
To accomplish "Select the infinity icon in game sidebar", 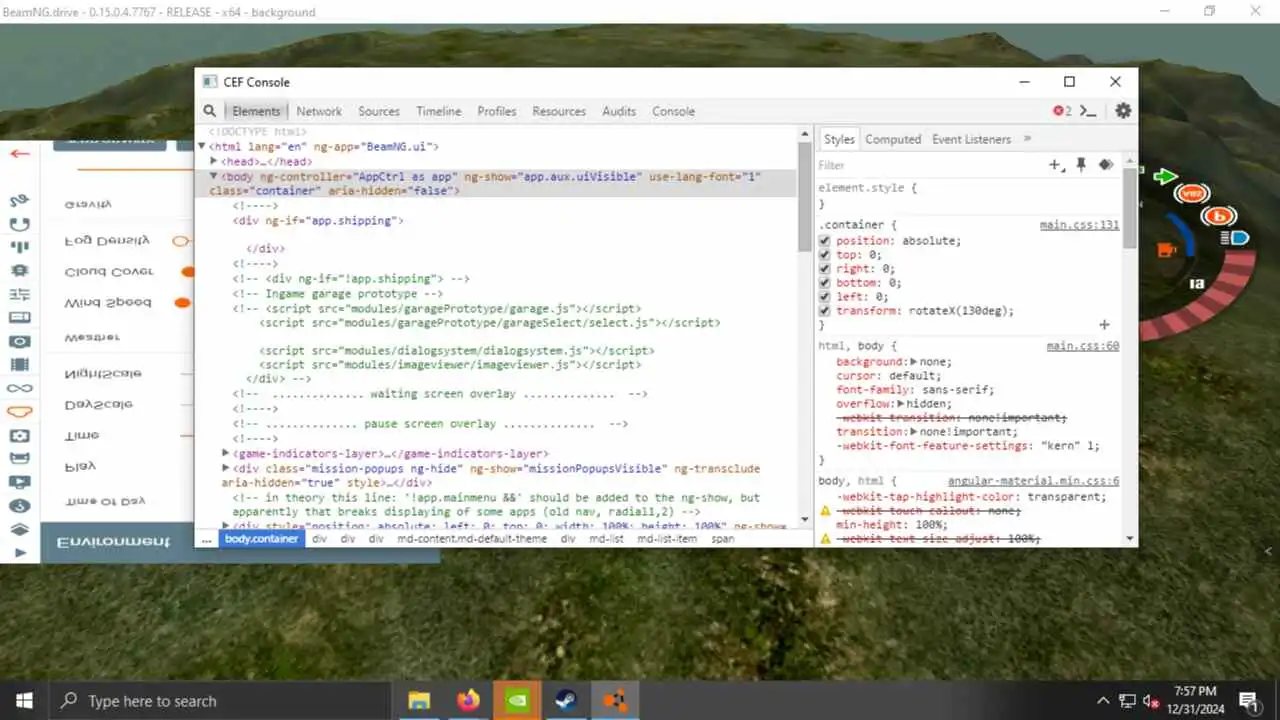I will 19,388.
